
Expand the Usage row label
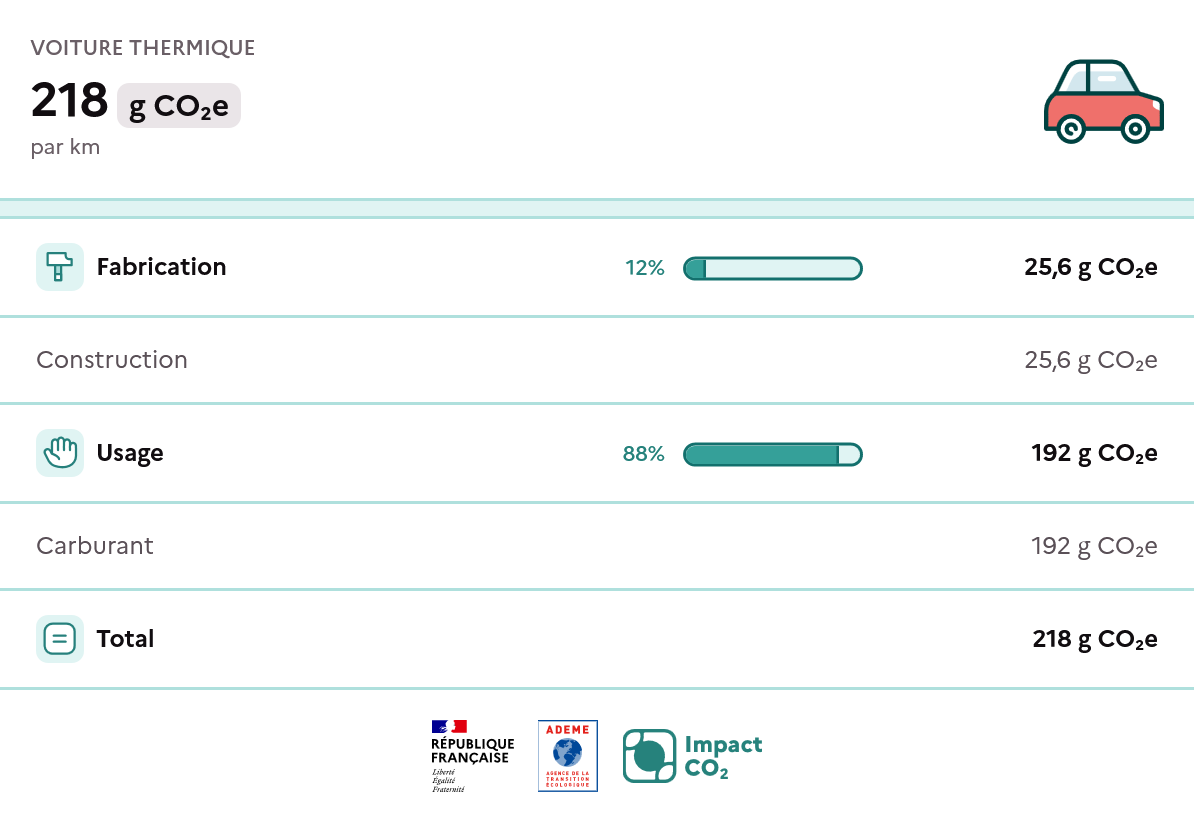130,453
